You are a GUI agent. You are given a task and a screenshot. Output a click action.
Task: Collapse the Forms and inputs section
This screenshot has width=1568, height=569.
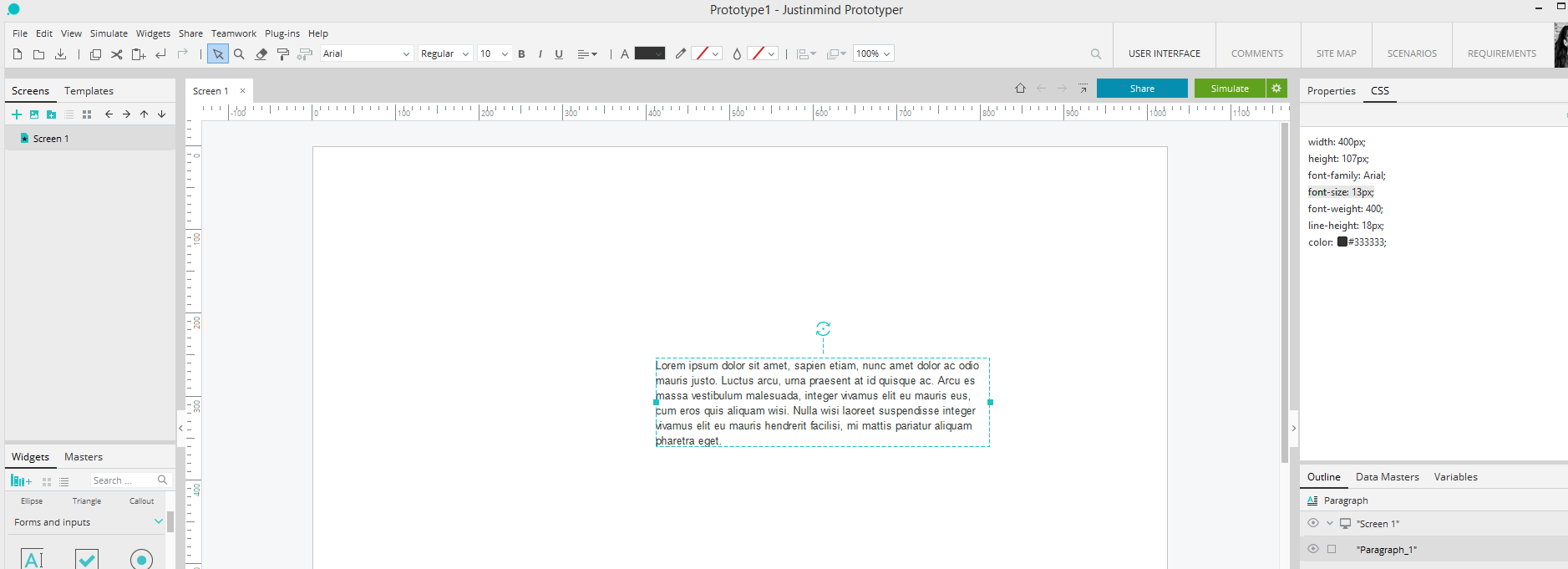pyautogui.click(x=159, y=521)
